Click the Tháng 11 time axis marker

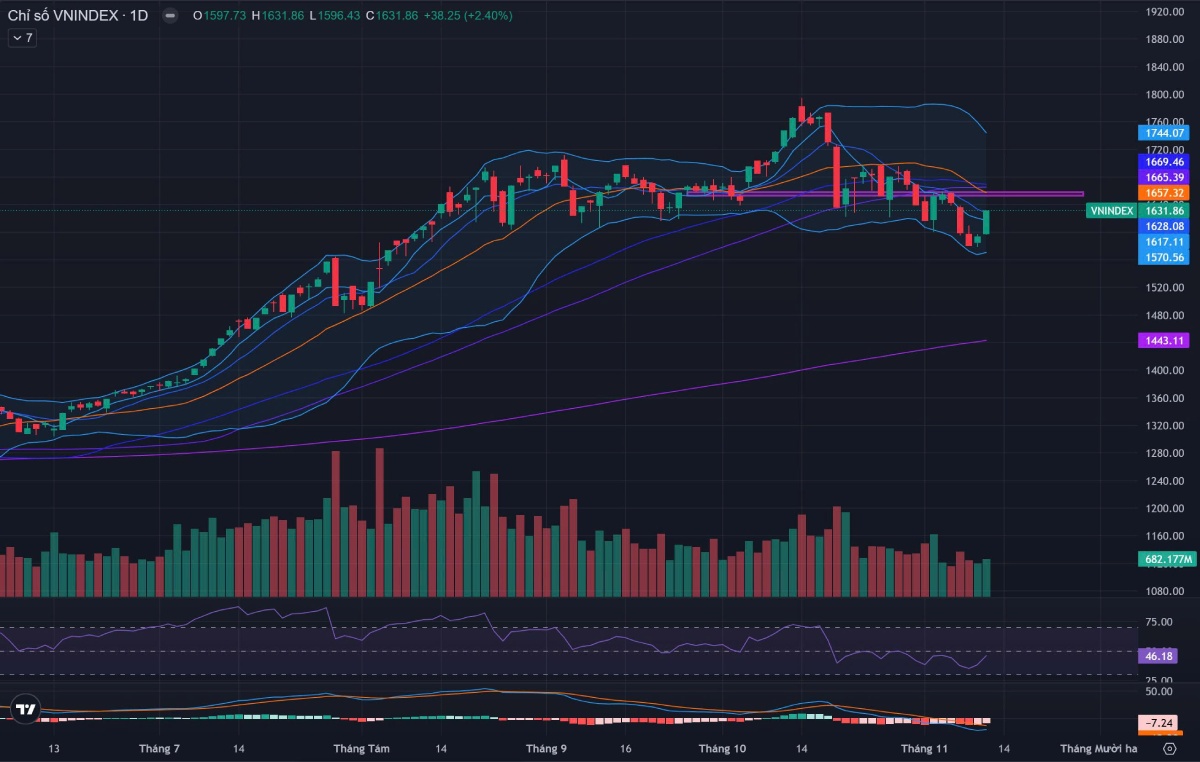tap(923, 748)
